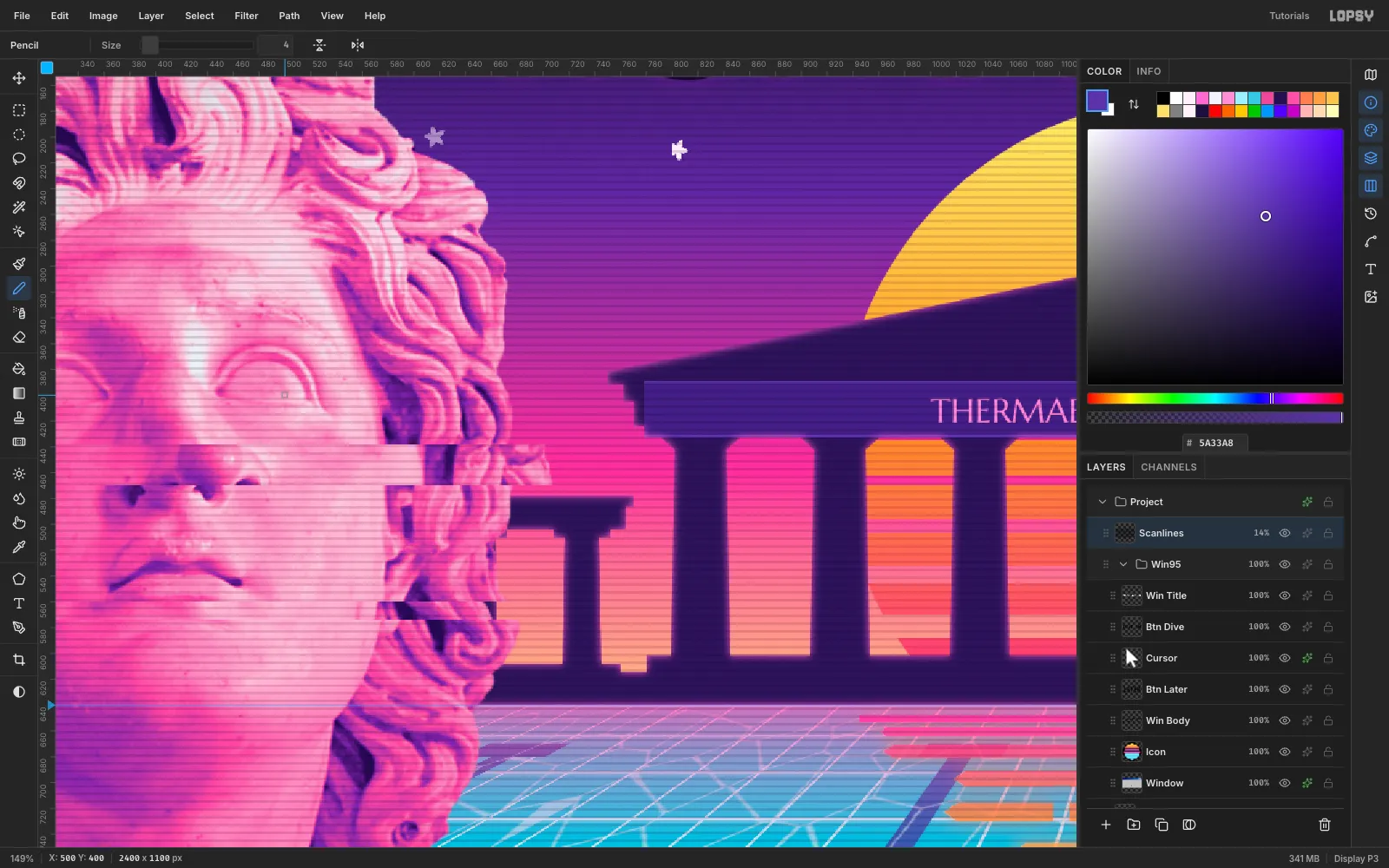Delete layer with the trash icon
Screen dimensions: 1389x868
(1325, 825)
